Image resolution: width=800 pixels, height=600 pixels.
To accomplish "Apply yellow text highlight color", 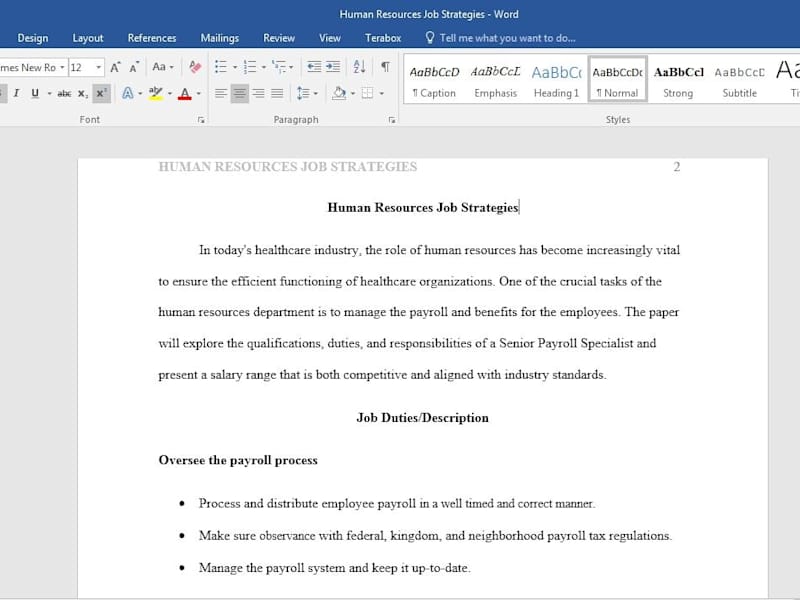I will (x=156, y=93).
